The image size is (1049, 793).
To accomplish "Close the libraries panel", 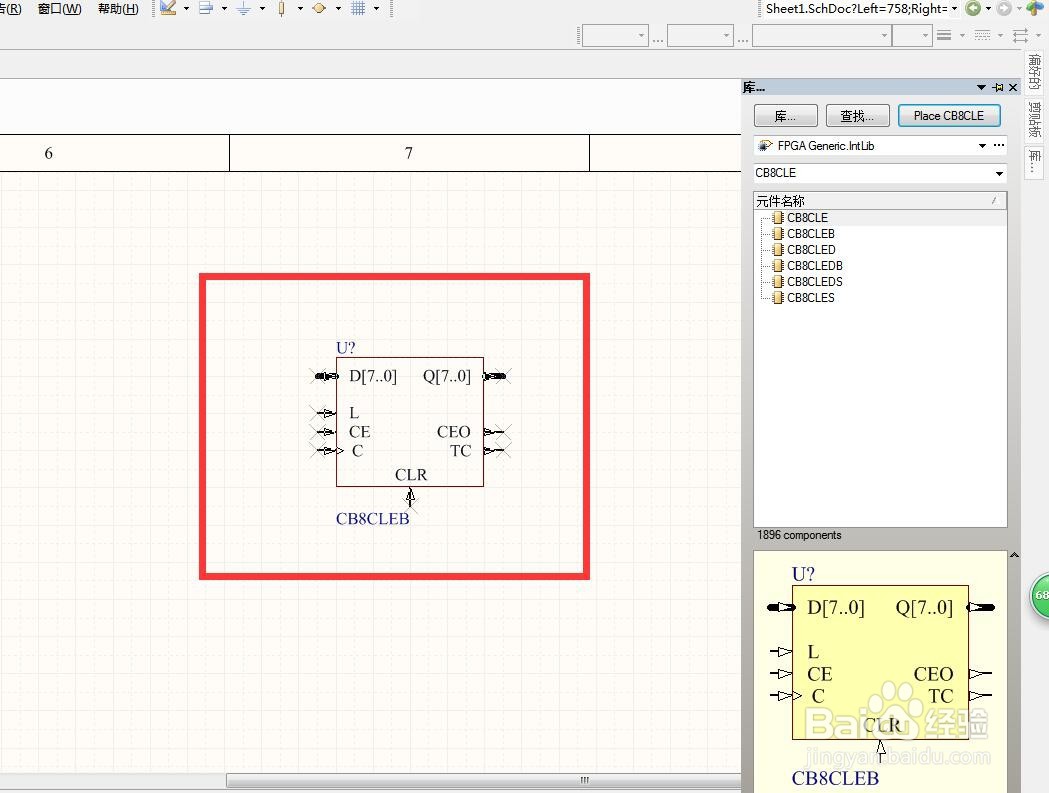I will [1013, 88].
